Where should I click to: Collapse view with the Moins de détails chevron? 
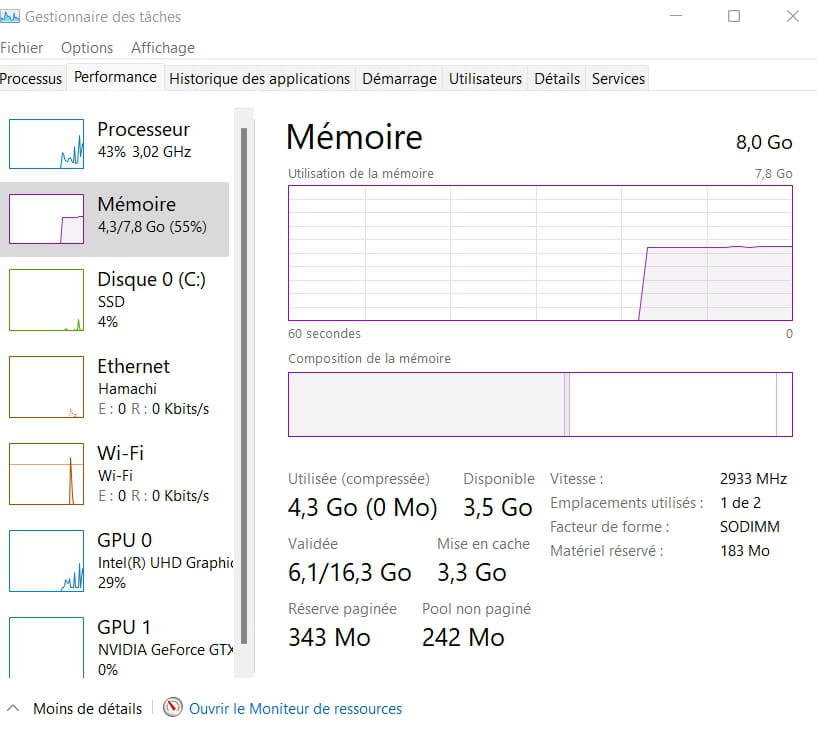13,708
